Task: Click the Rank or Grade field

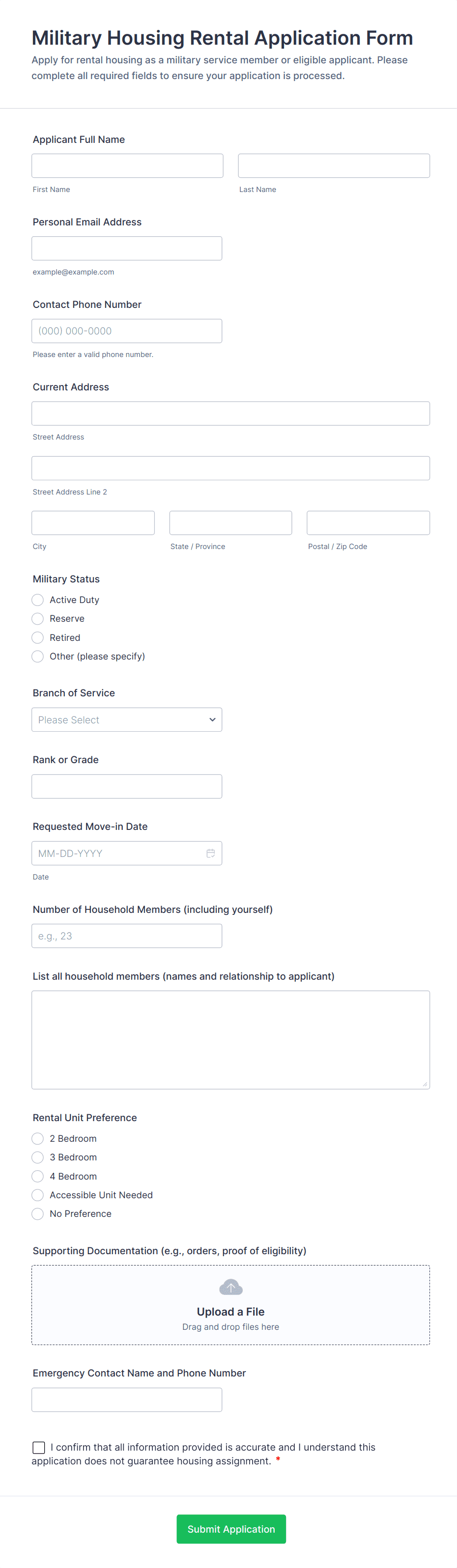Action: 127,786
